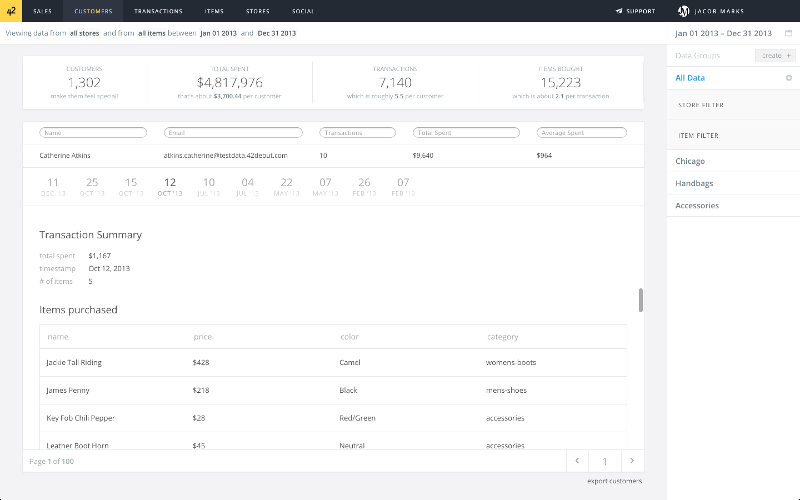Click the gear icon next to All Data
This screenshot has width=800, height=500.
789,78
